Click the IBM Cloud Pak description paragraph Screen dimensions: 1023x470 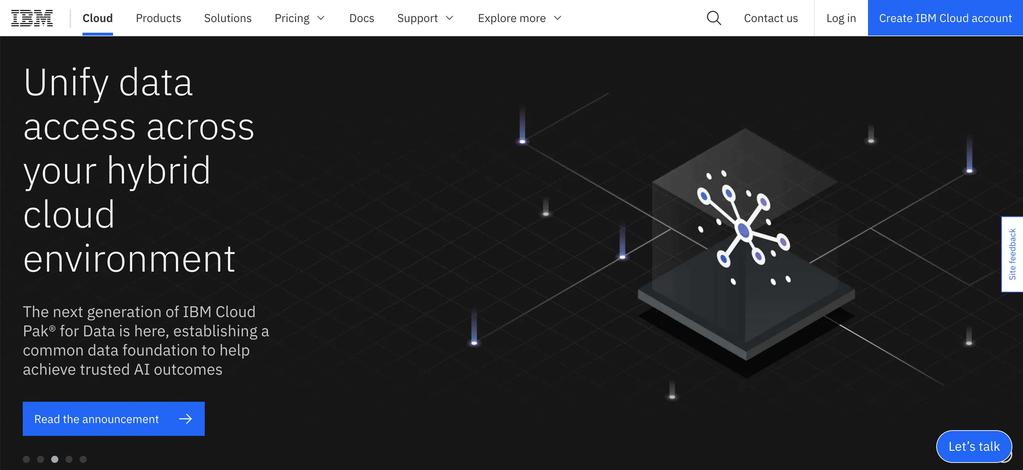(146, 340)
